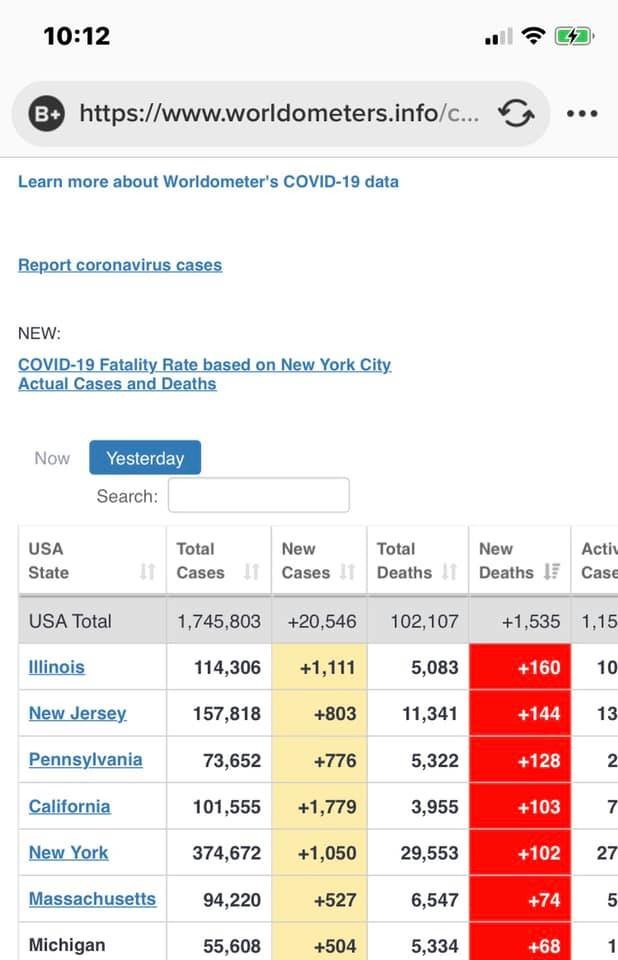Tap the worldometers.info address bar URL
The width and height of the screenshot is (618, 960).
(278, 114)
